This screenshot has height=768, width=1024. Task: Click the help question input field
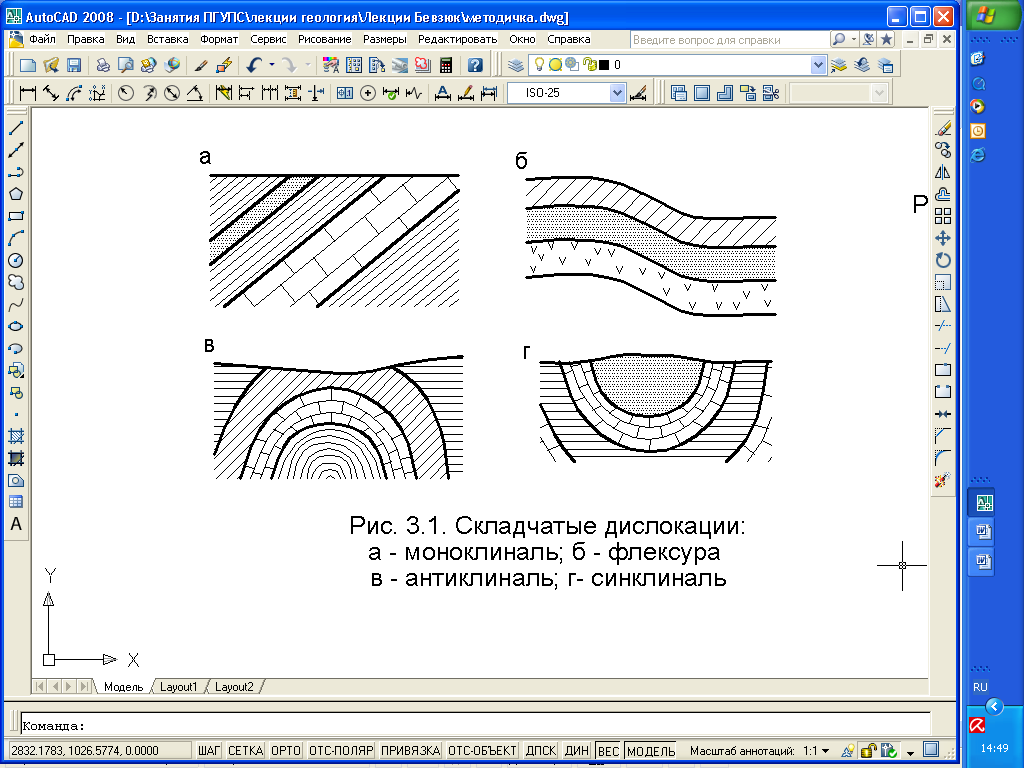click(x=729, y=40)
